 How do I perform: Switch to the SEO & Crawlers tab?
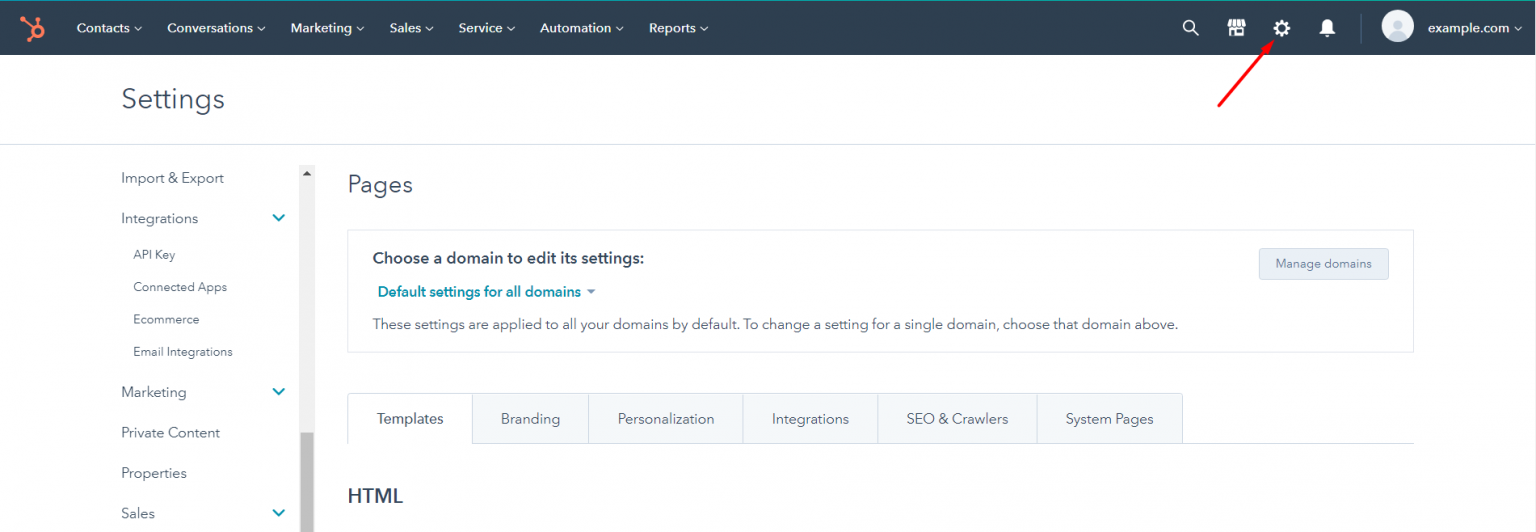tap(957, 419)
